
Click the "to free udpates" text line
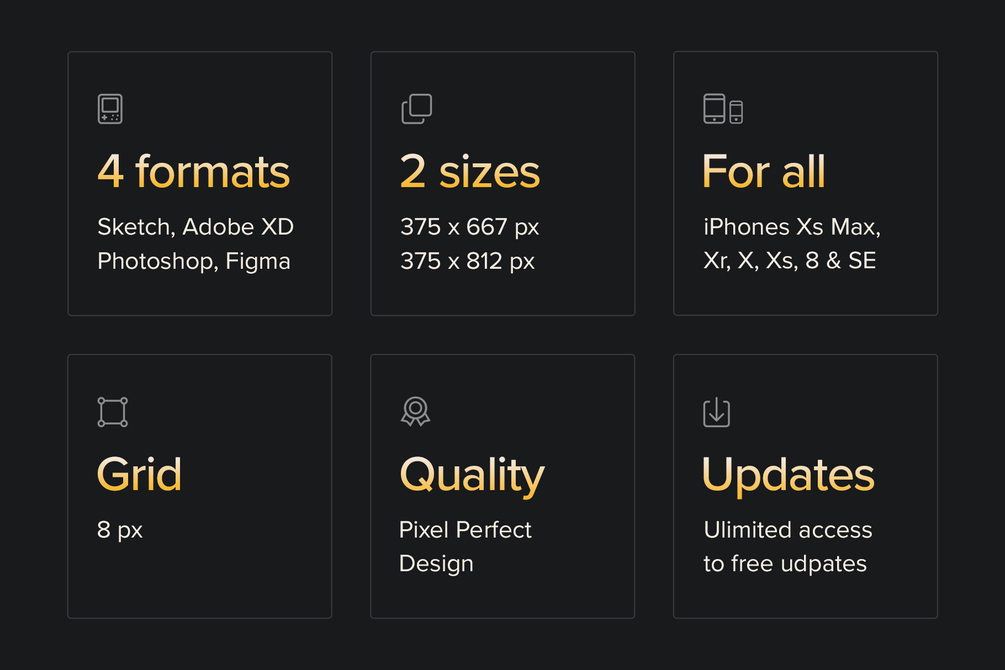[785, 564]
